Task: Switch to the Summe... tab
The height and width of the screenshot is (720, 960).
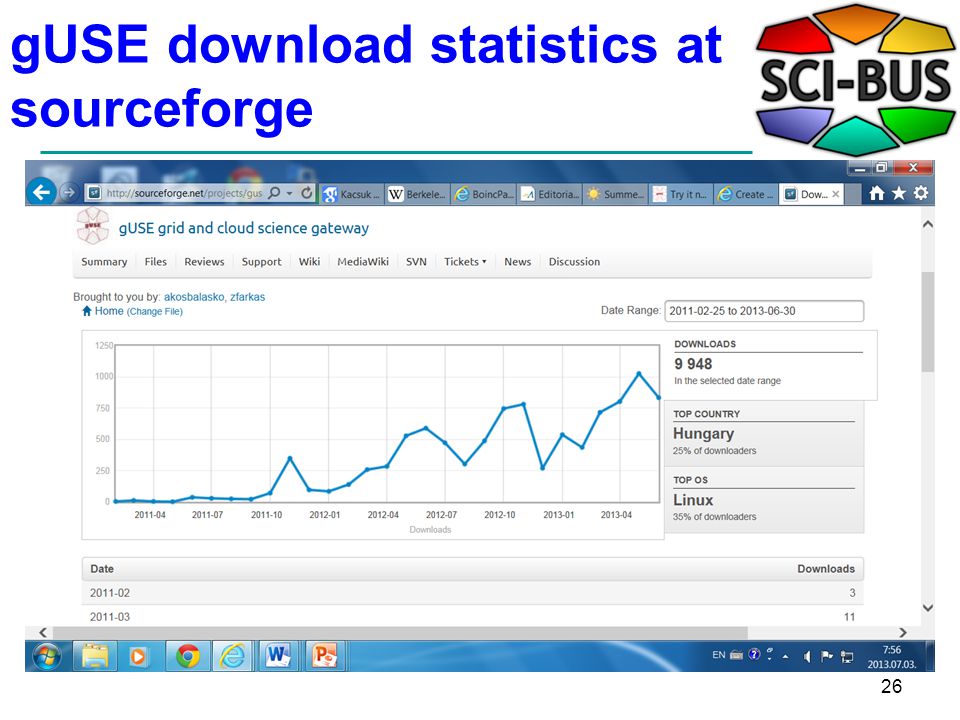Action: click(615, 194)
